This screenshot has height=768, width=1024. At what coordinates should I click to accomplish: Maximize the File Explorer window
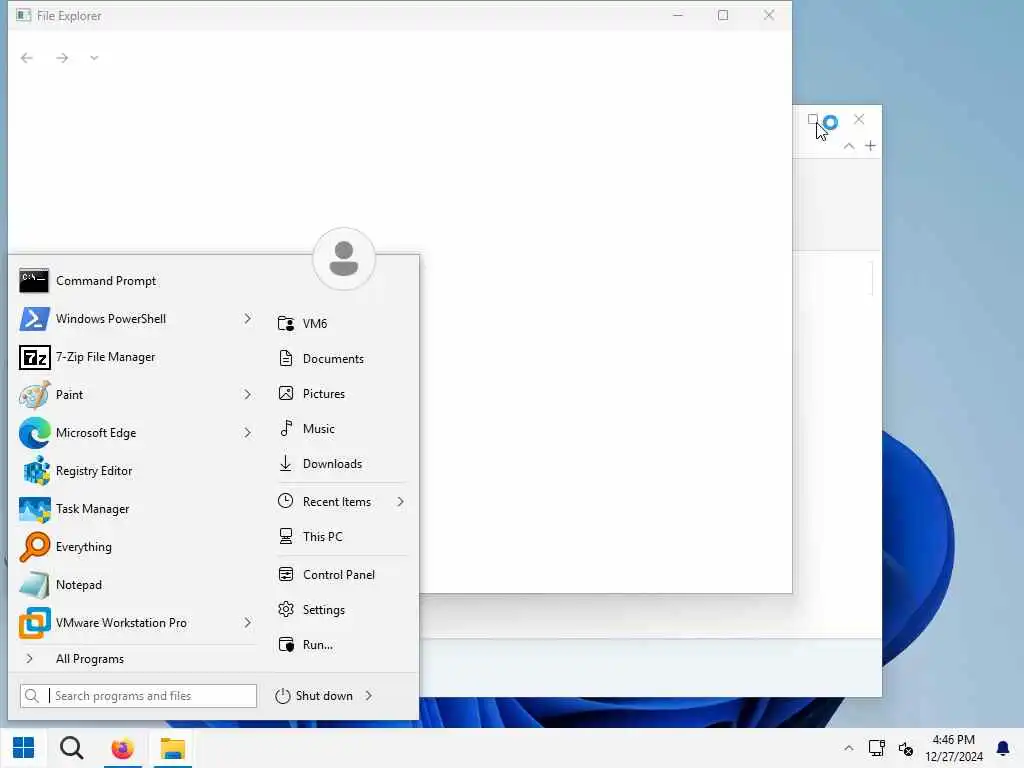(723, 15)
